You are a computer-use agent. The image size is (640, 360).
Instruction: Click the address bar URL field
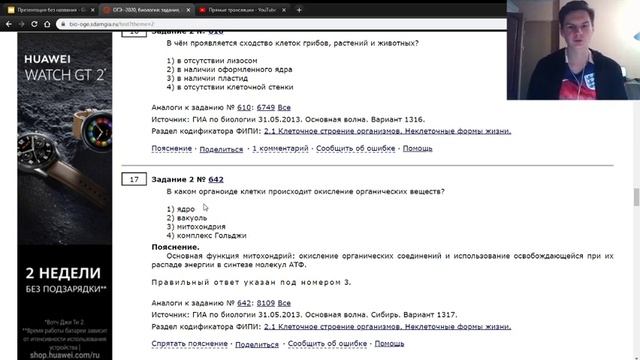282,24
